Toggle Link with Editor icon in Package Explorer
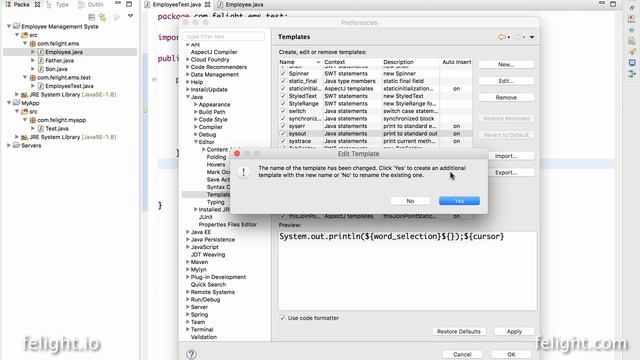The width and height of the screenshot is (640, 360). (x=103, y=17)
